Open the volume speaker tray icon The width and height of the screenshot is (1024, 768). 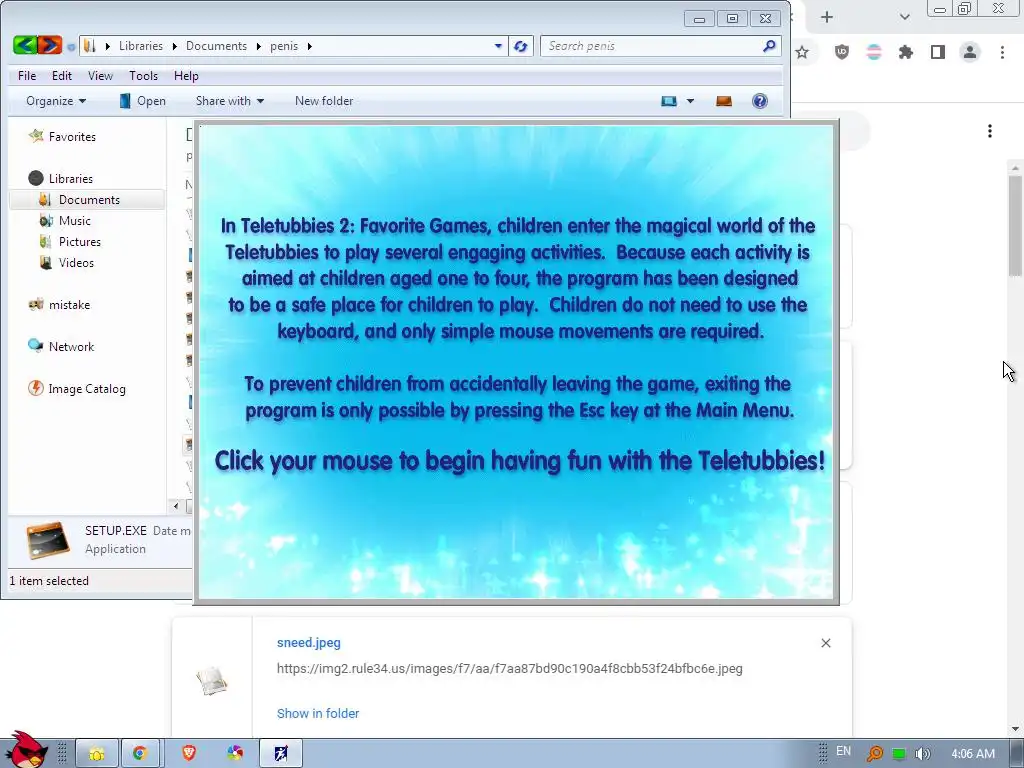(x=922, y=754)
